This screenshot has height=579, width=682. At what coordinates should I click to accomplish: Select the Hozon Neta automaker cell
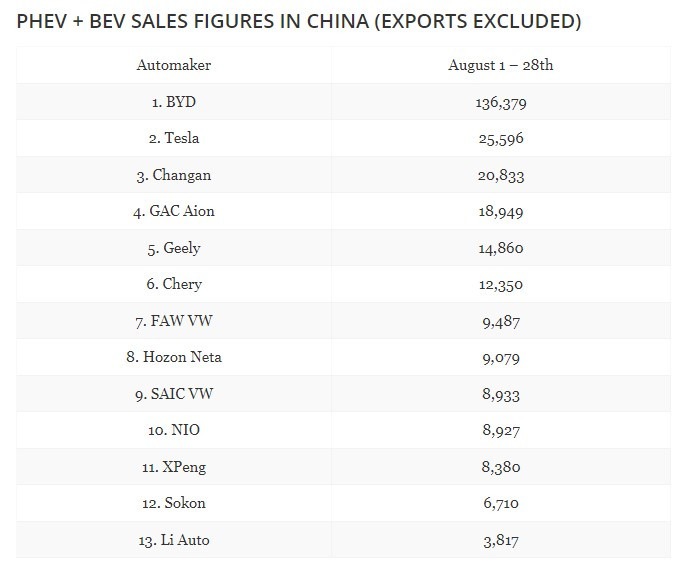pos(174,357)
